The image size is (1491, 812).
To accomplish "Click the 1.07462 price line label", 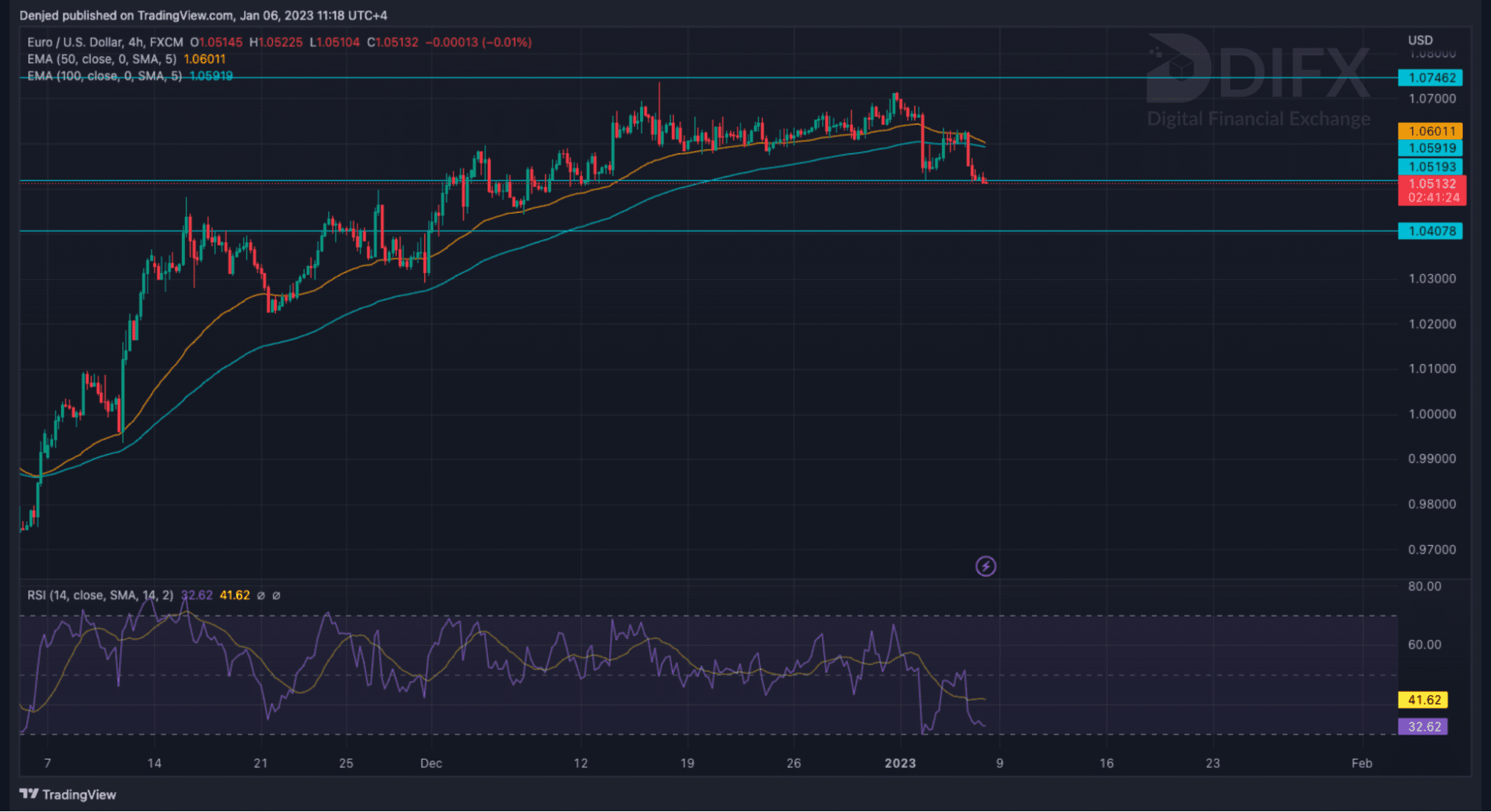I will tap(1430, 78).
